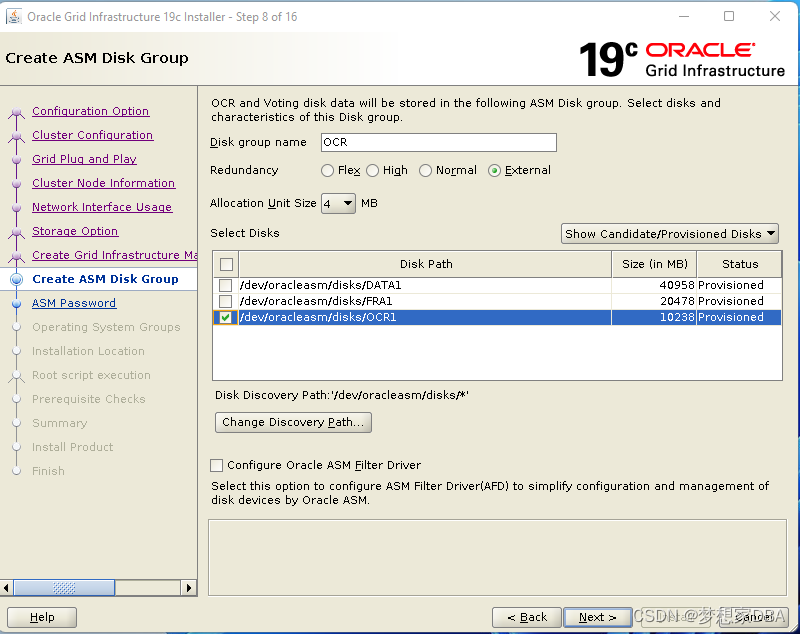Go to ASM Password step
The height and width of the screenshot is (634, 800).
click(x=74, y=302)
